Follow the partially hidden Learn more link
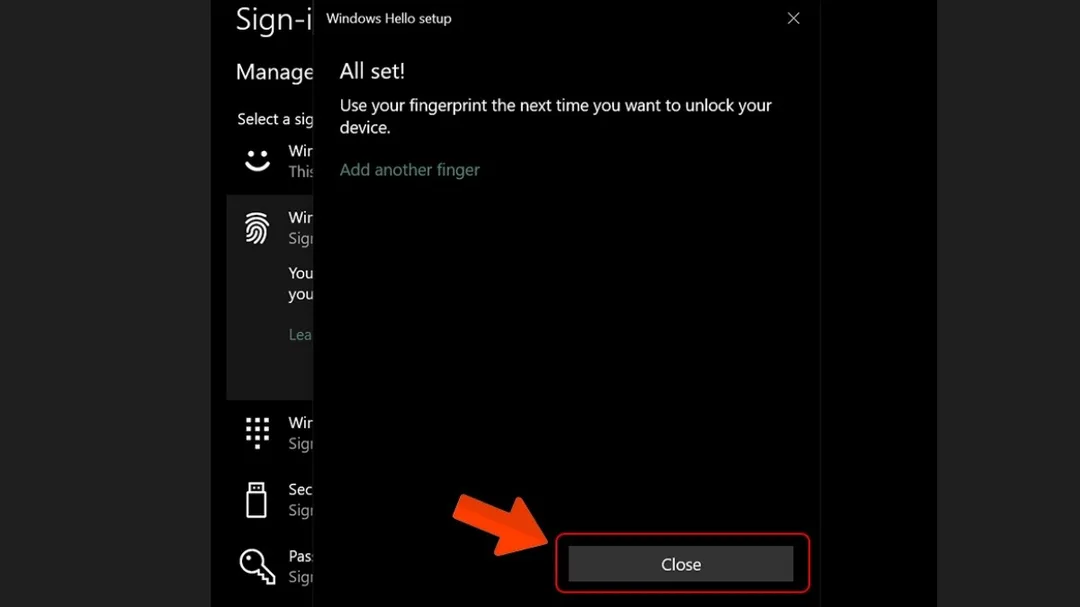 (x=300, y=334)
